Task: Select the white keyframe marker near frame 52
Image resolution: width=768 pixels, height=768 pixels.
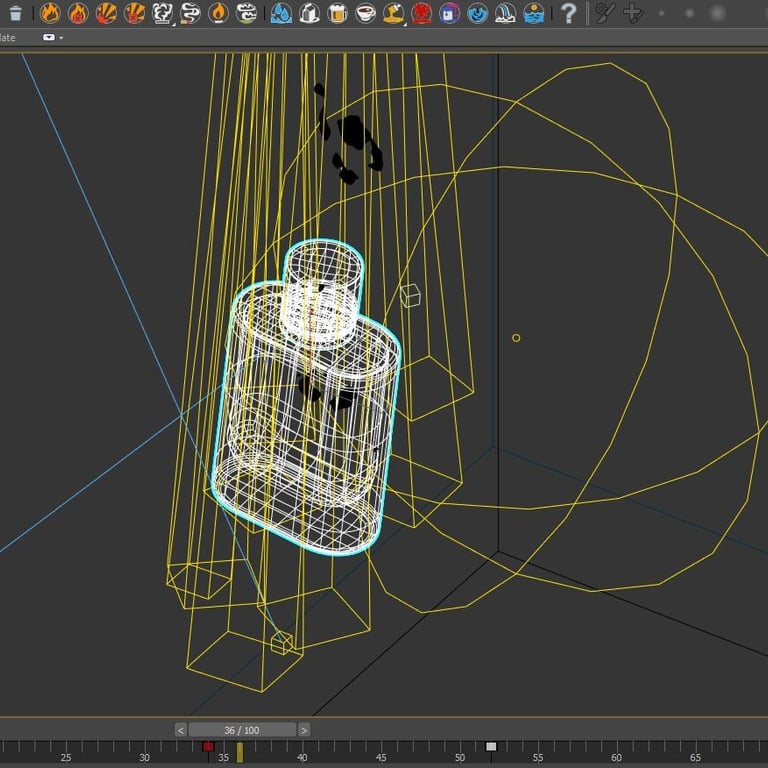Action: tap(491, 746)
